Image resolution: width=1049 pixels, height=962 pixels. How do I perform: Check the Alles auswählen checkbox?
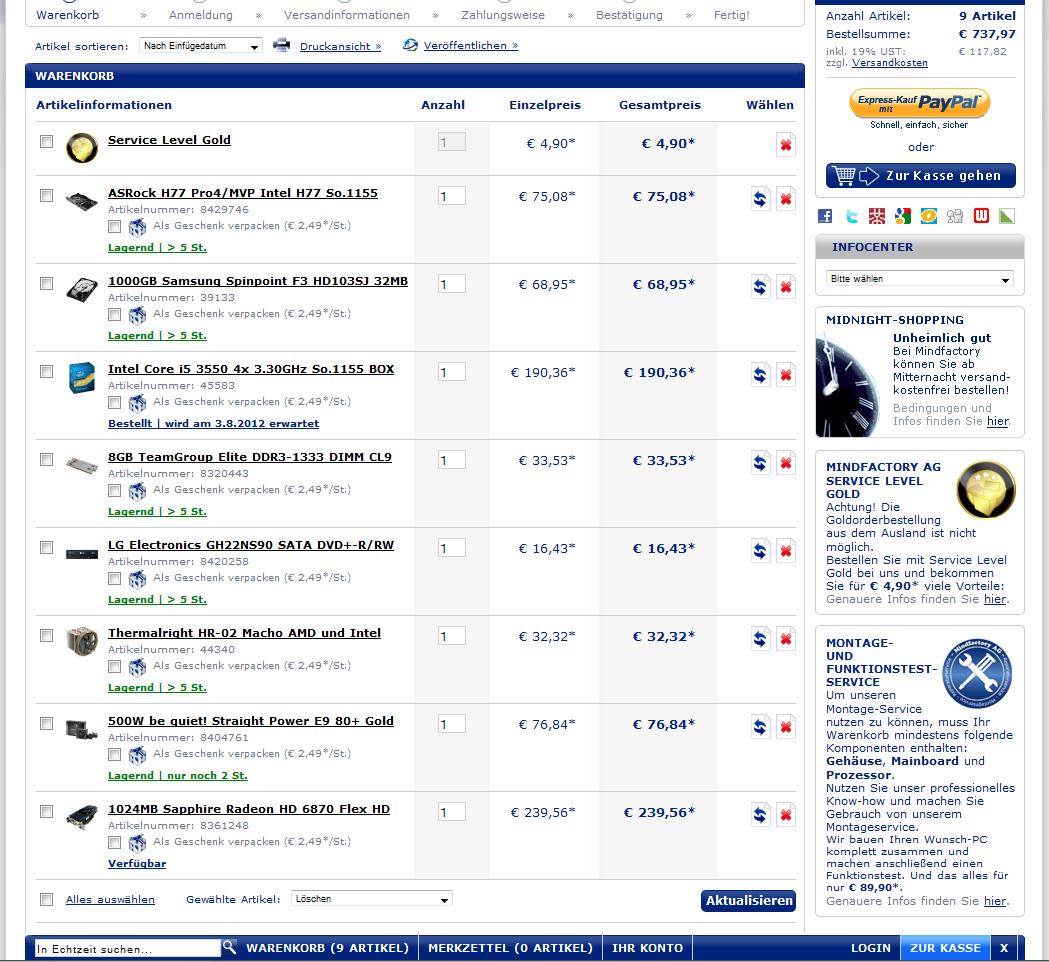coord(46,899)
